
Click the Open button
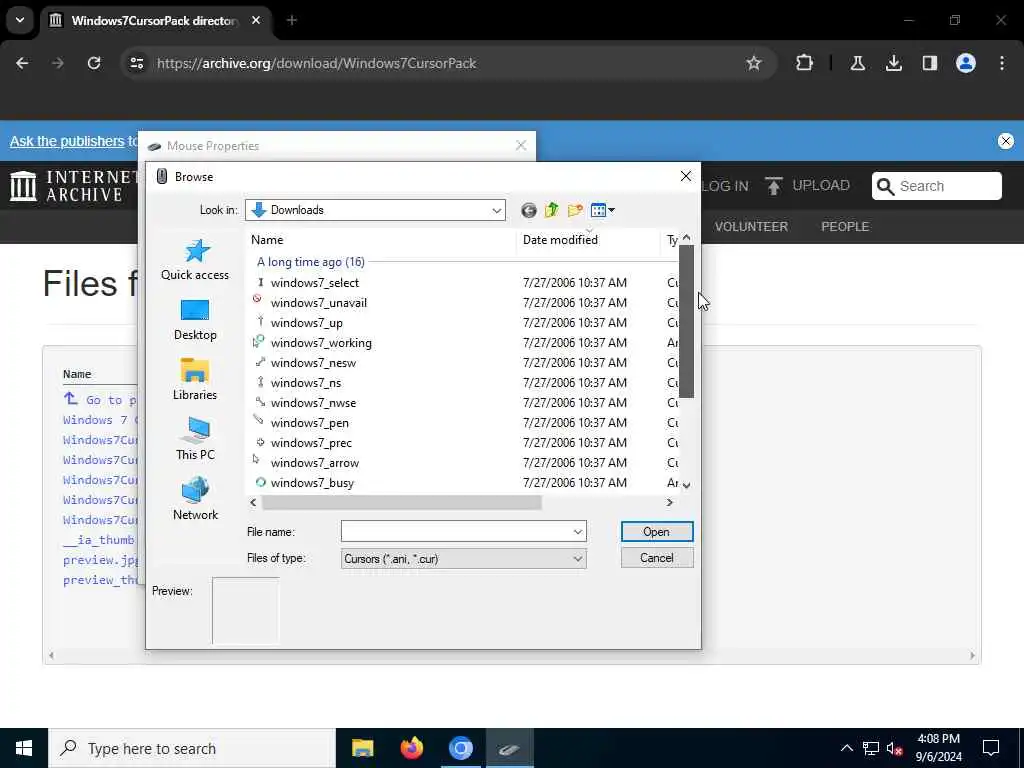pyautogui.click(x=657, y=532)
